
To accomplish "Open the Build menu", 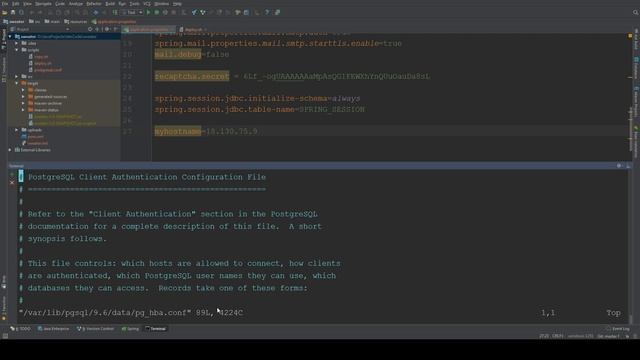I will [110, 4].
